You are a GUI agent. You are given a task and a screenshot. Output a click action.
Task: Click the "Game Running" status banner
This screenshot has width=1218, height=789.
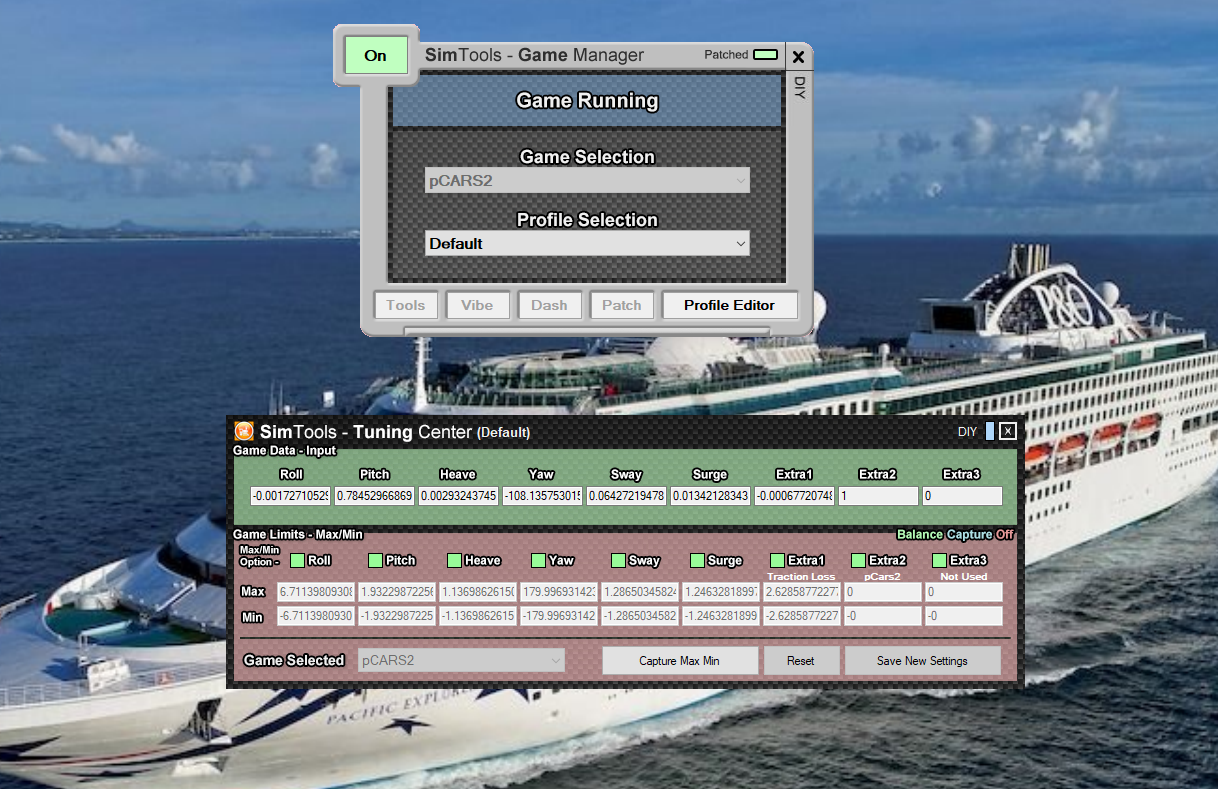(587, 101)
